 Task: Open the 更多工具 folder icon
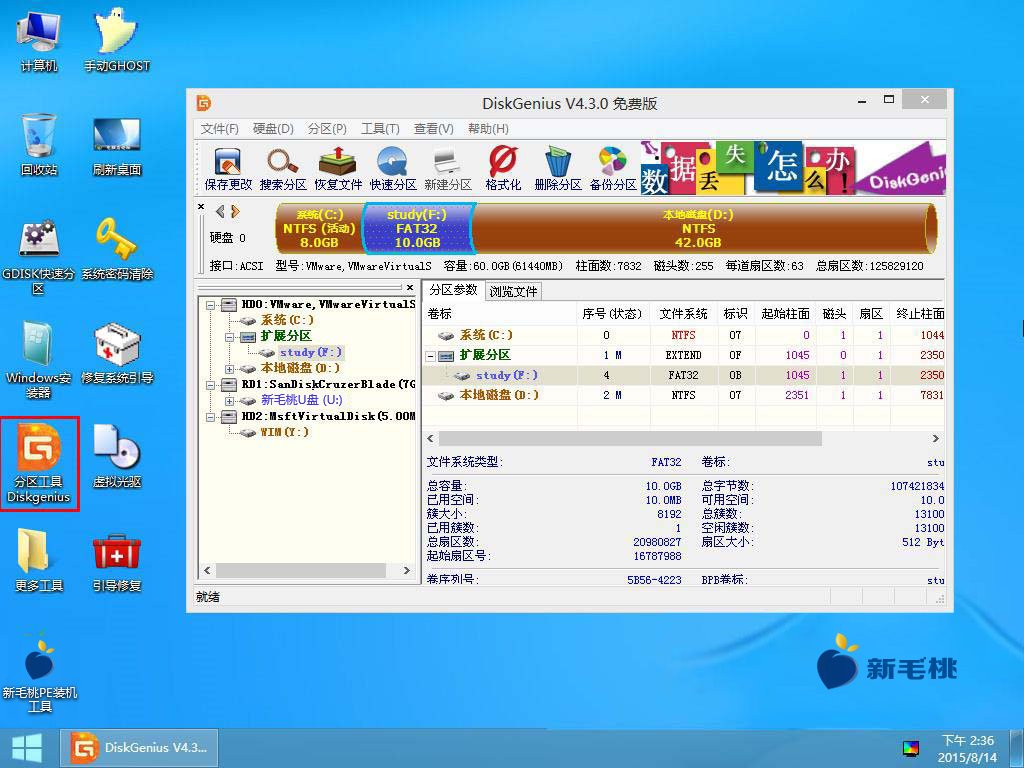39,560
